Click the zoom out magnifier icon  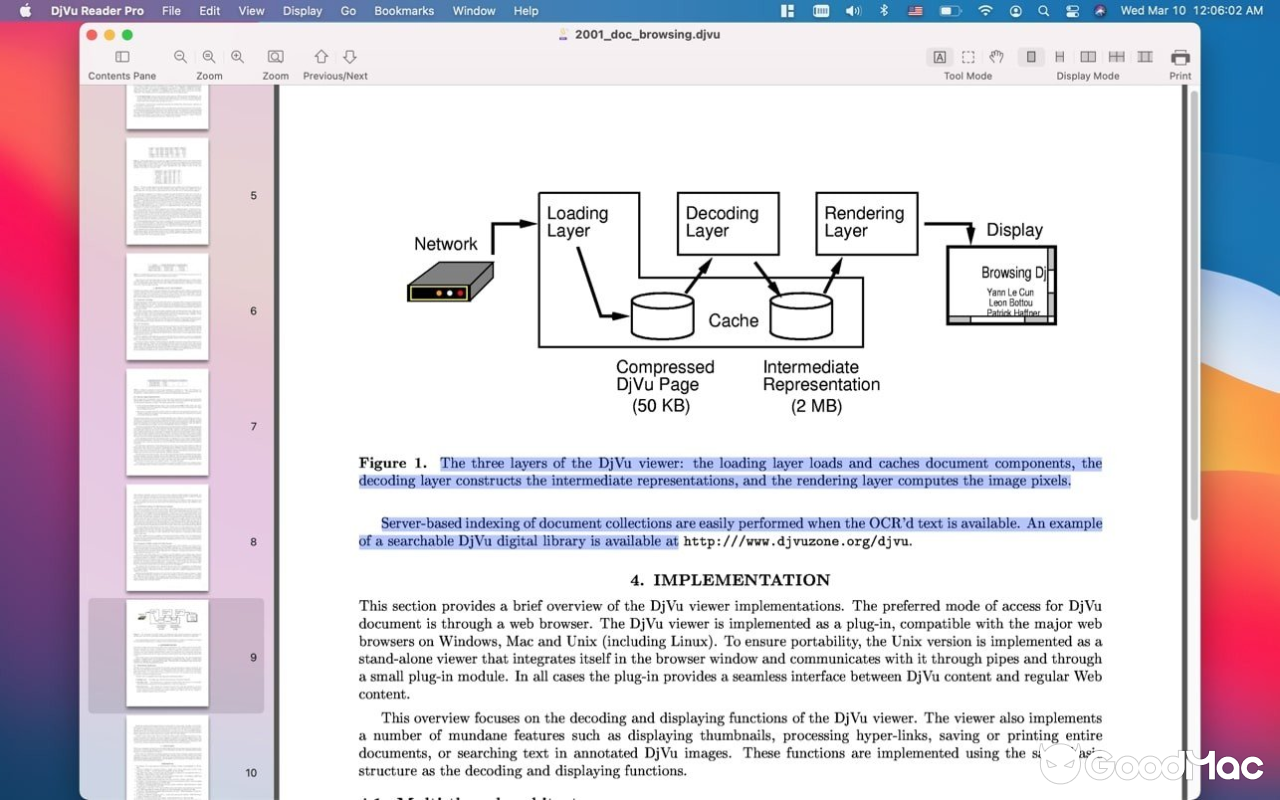click(180, 57)
